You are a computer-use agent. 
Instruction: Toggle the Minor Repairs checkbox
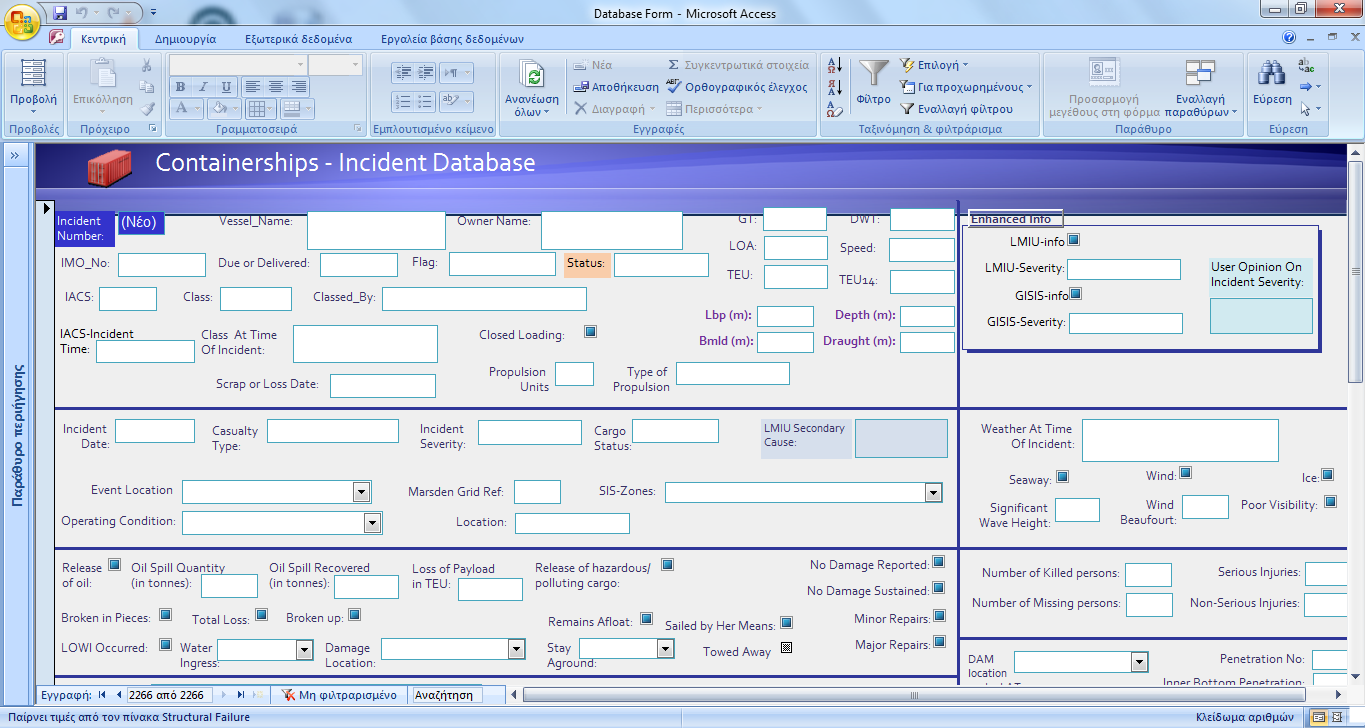pyautogui.click(x=939, y=617)
